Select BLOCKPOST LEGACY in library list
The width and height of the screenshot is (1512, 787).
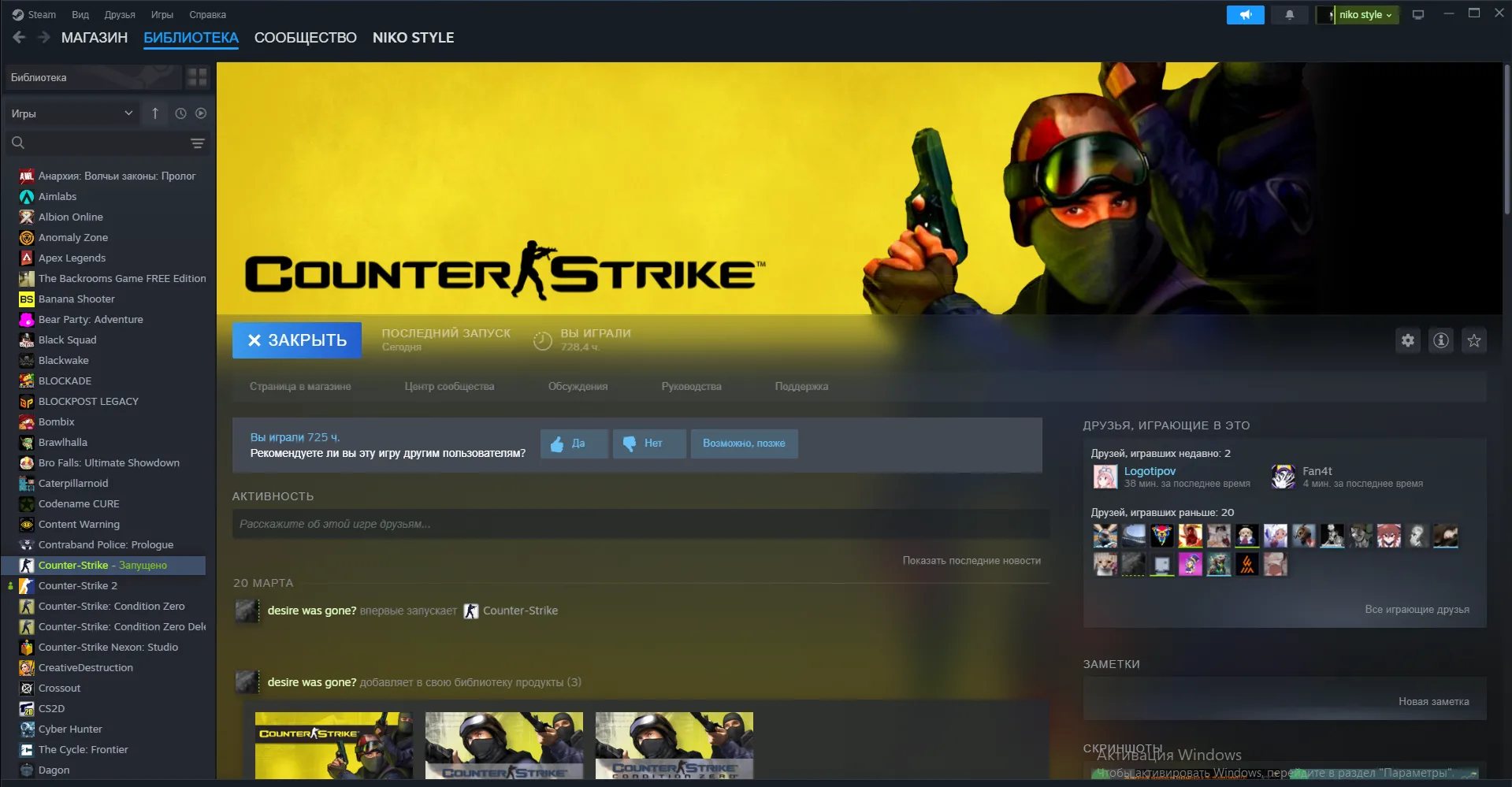[88, 402]
